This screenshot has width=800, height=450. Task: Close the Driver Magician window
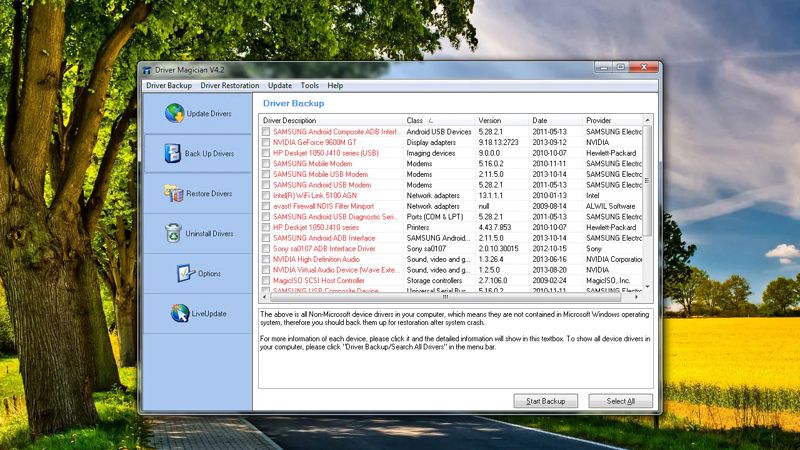pos(644,67)
